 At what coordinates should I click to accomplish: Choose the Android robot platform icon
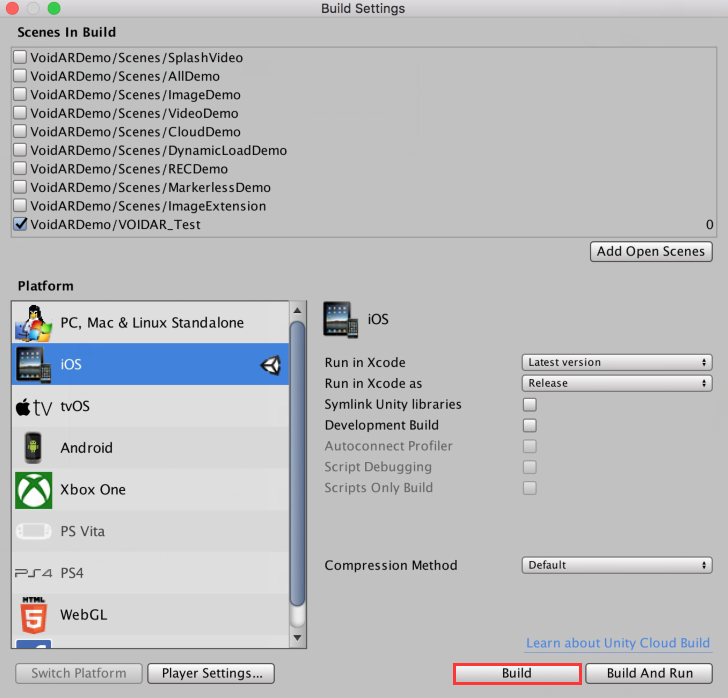tap(34, 448)
